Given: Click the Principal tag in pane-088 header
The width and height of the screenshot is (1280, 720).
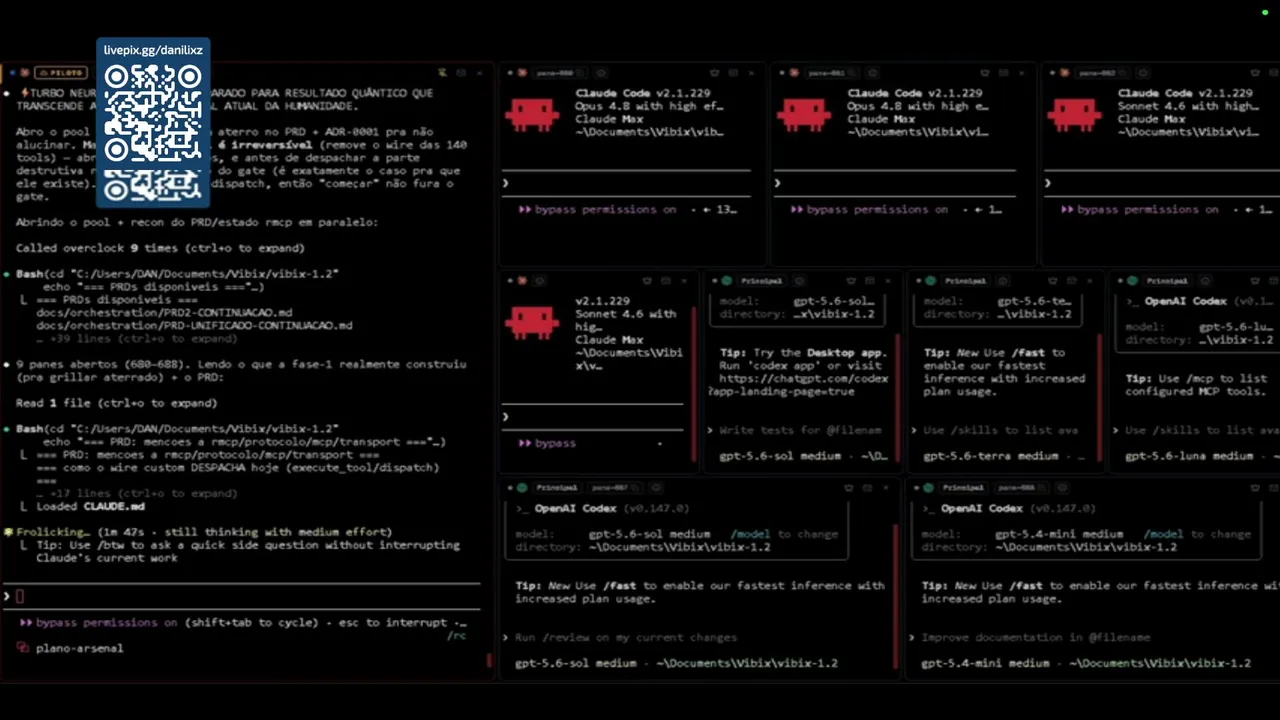Looking at the screenshot, I should click(x=963, y=488).
